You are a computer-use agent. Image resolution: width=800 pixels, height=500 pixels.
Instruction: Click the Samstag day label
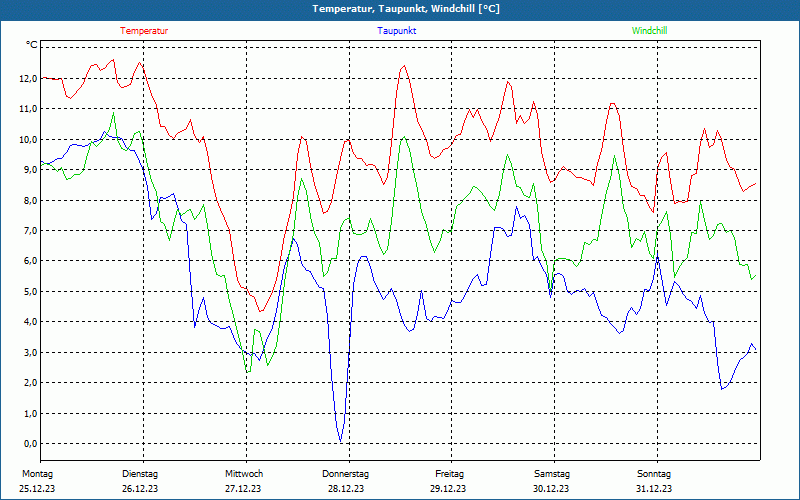[x=552, y=474]
